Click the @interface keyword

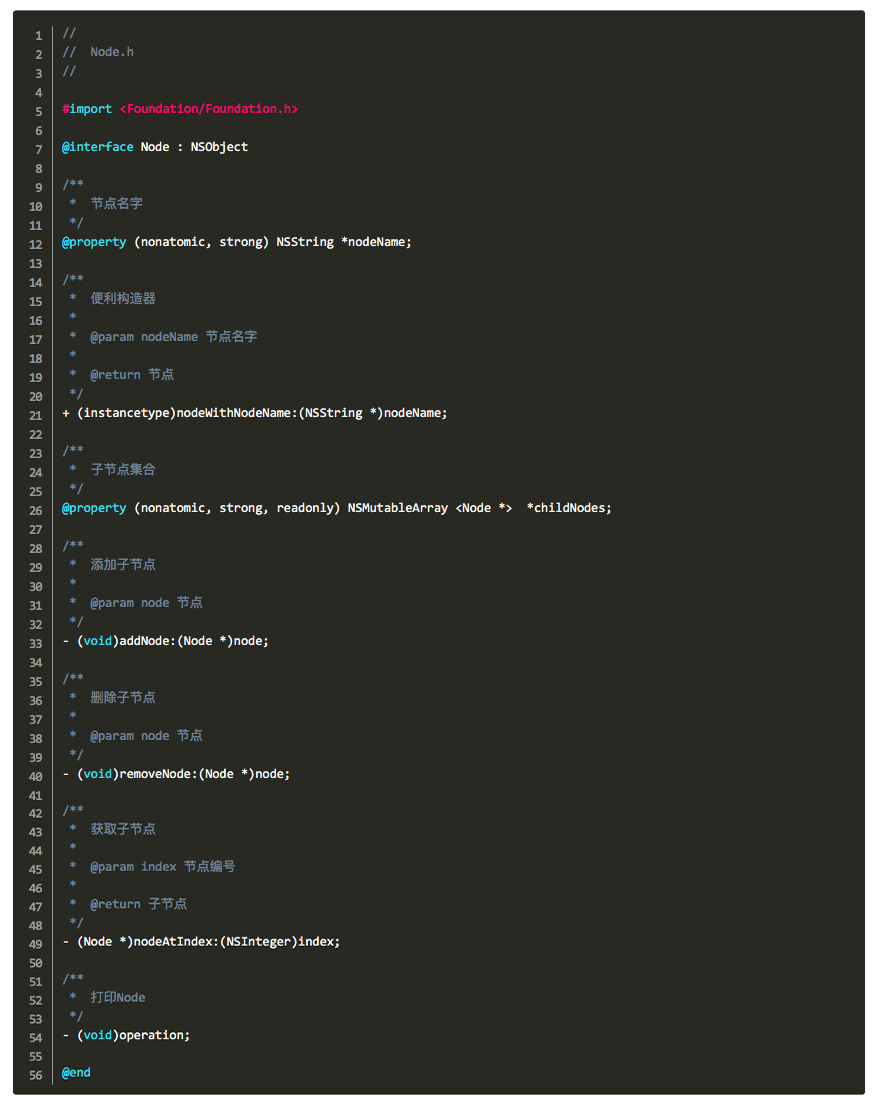coord(97,147)
